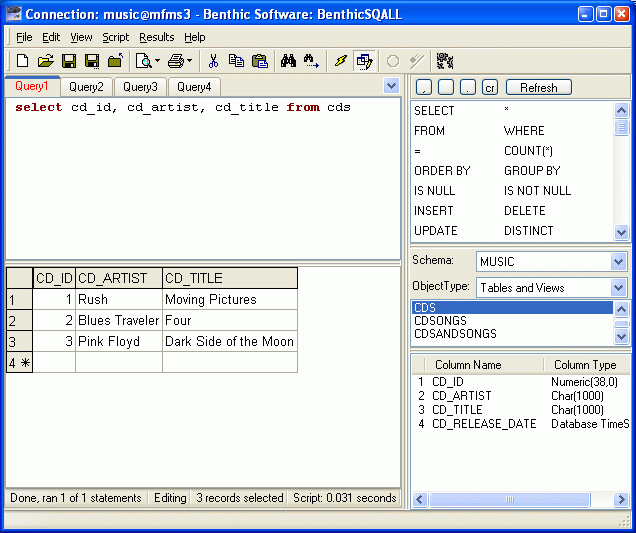
Task: Open the query tab list dropdown
Action: tap(391, 86)
